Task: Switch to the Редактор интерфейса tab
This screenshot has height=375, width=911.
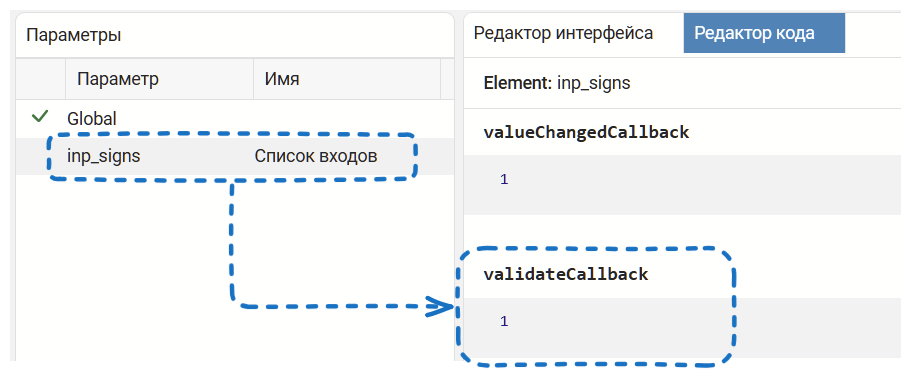Action: (563, 33)
